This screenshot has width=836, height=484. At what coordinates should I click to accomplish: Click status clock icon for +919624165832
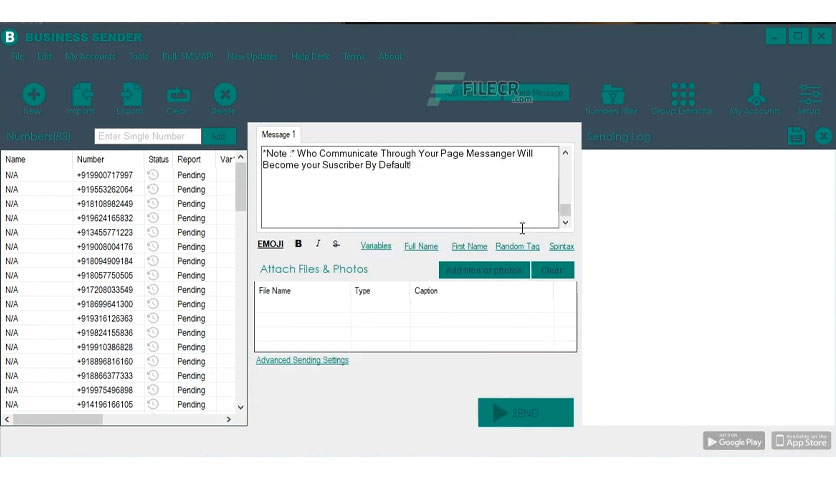coord(153,217)
